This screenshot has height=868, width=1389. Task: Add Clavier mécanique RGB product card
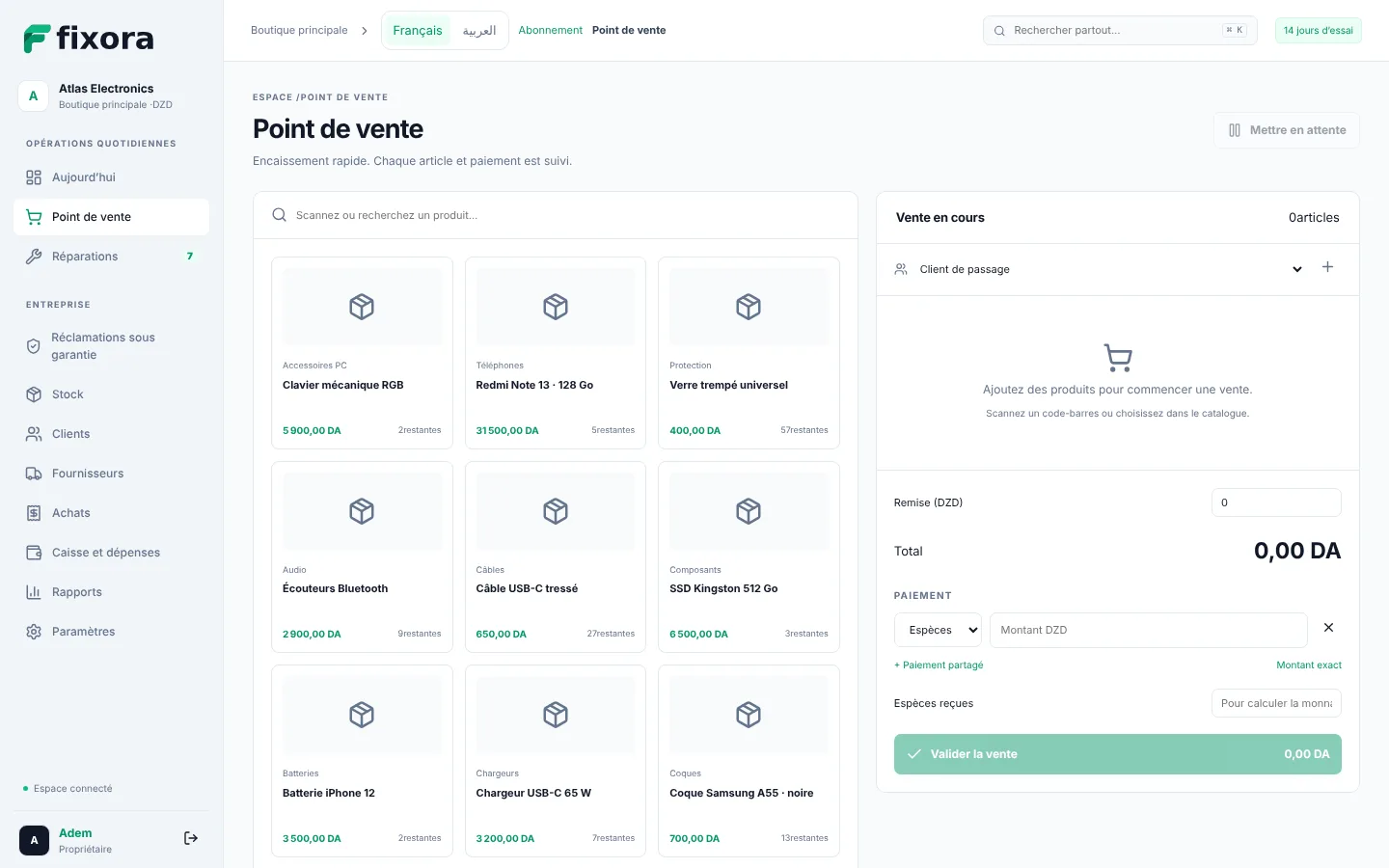click(x=362, y=353)
